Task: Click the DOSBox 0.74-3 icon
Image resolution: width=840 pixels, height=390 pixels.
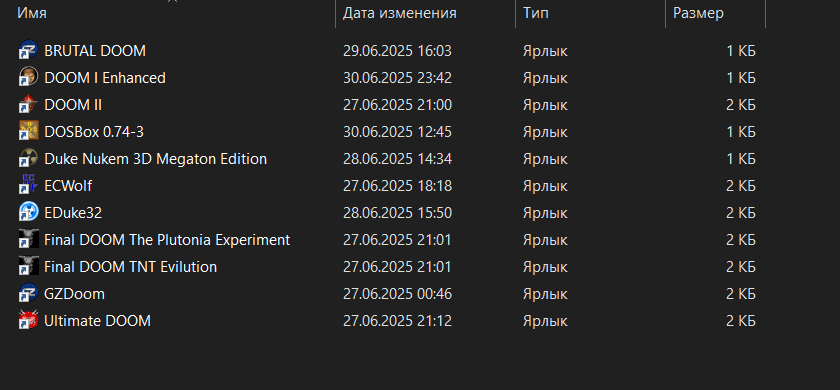Action: coord(28,132)
